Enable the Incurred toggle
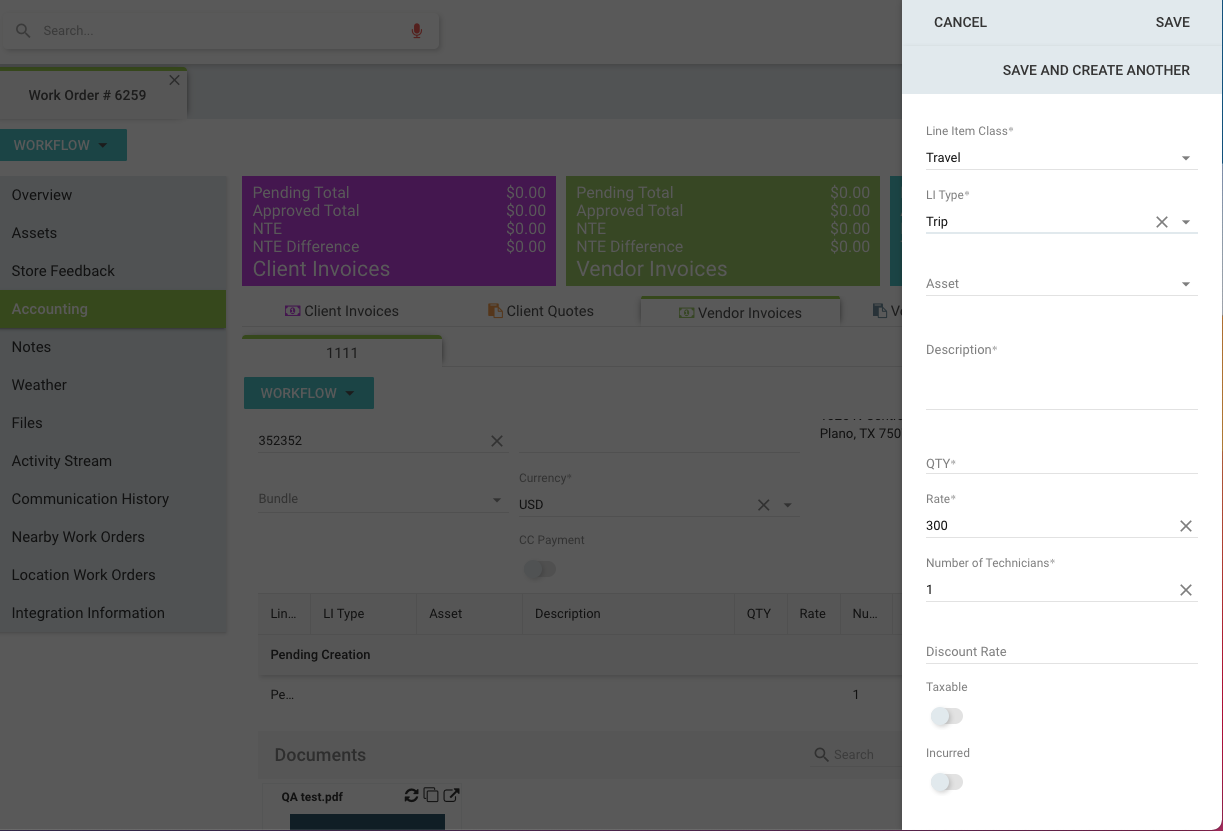 pyautogui.click(x=946, y=782)
